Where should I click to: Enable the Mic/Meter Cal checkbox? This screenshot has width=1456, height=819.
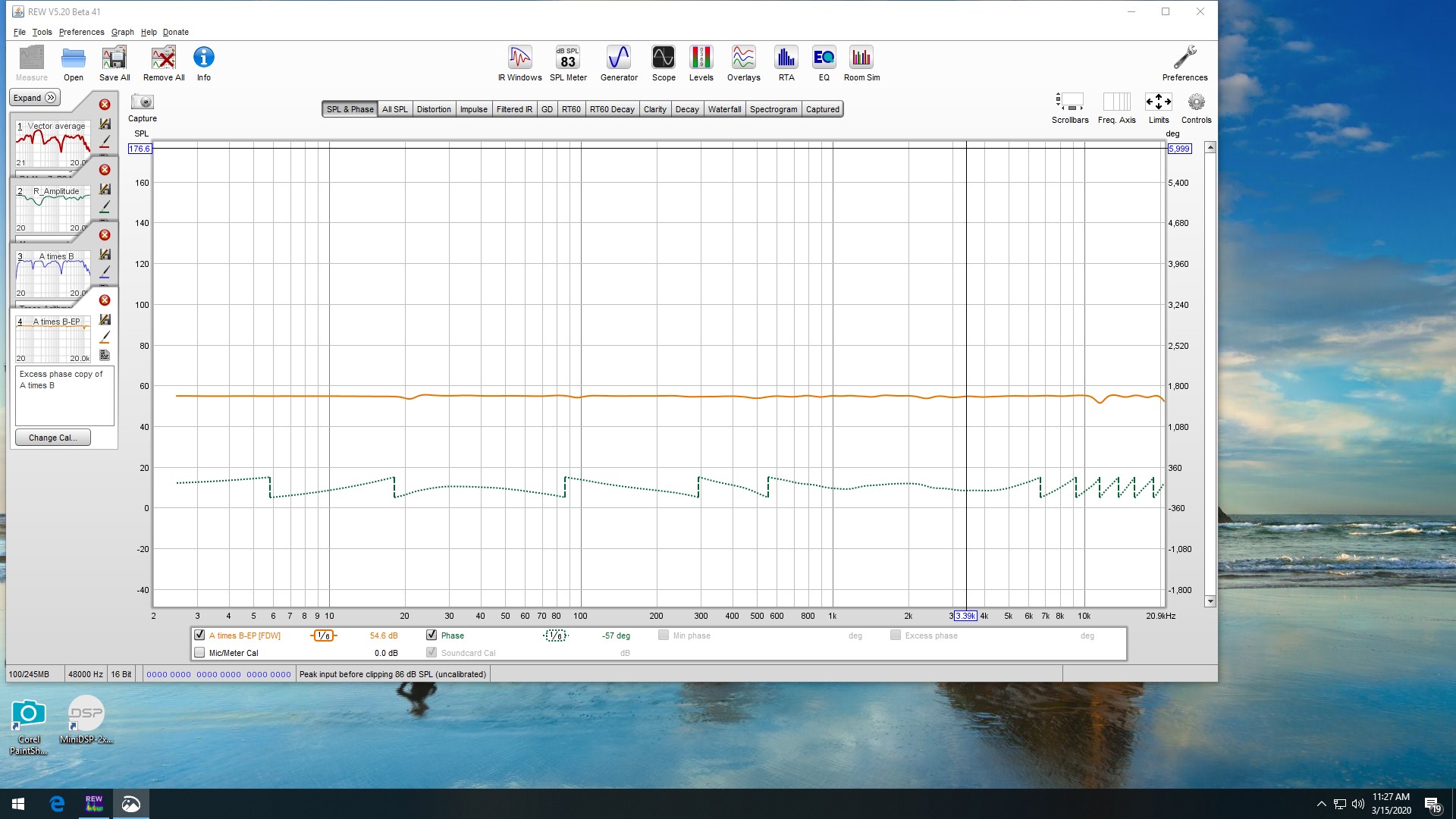199,653
